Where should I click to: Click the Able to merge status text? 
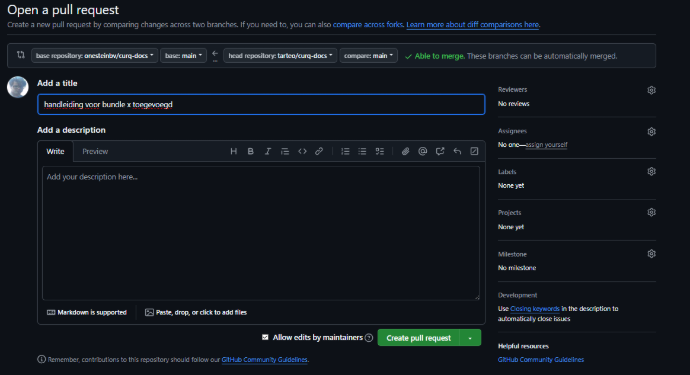(x=439, y=56)
